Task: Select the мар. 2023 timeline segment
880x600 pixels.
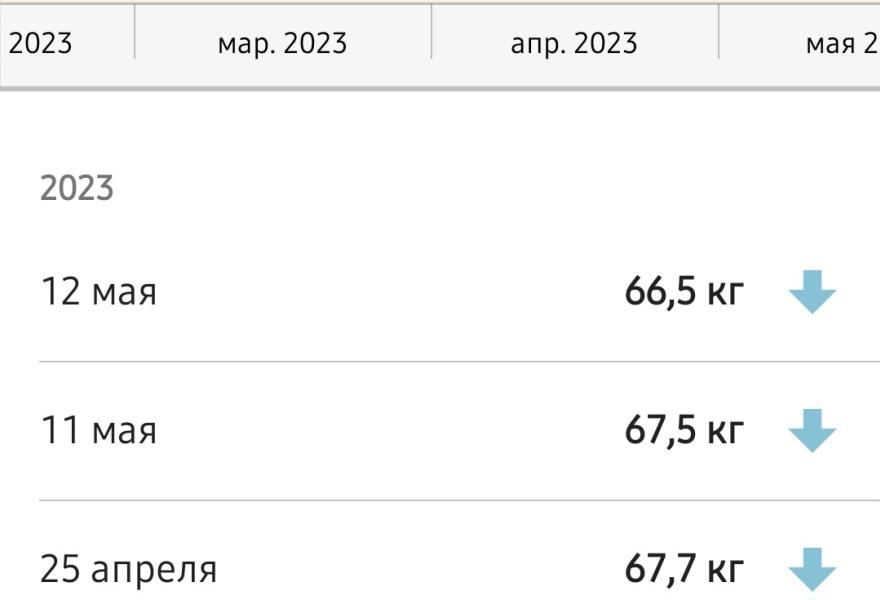Action: (283, 44)
